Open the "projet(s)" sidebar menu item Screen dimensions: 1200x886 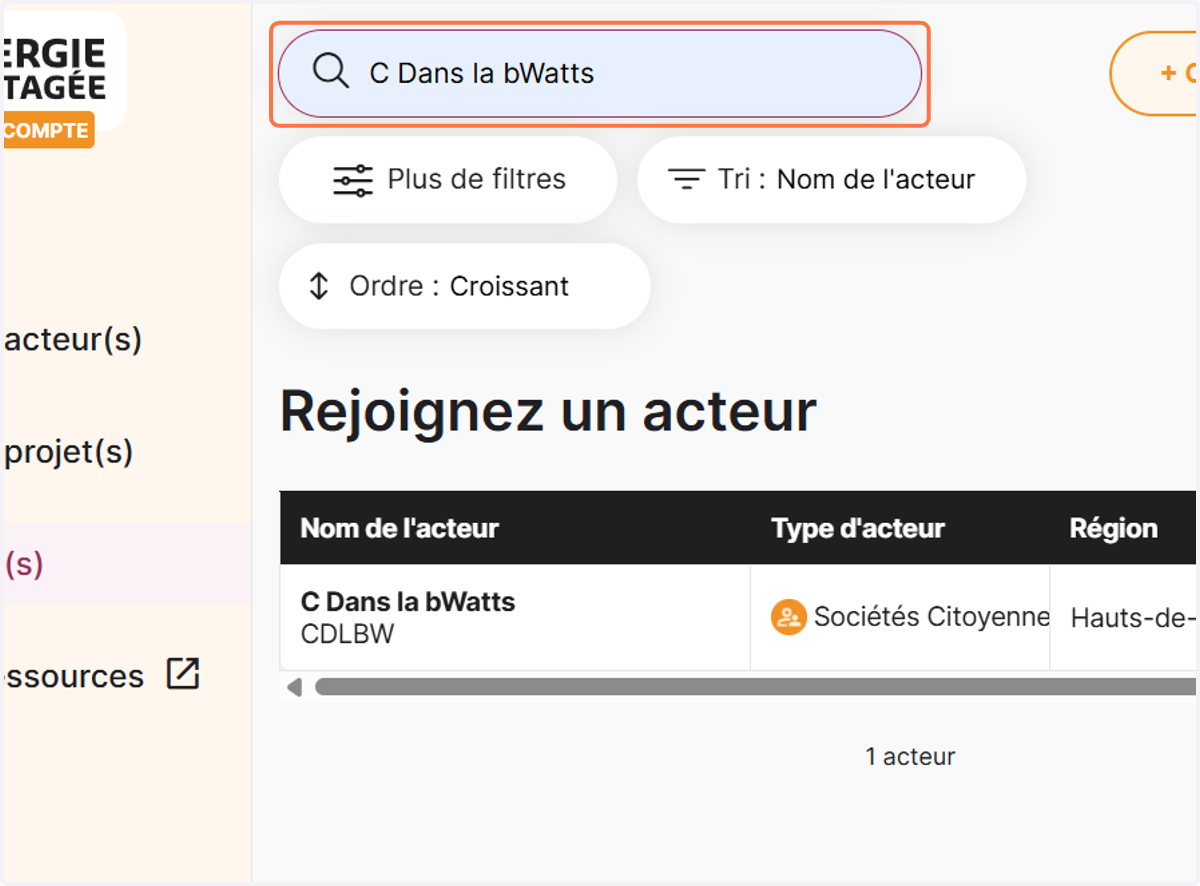coord(68,452)
